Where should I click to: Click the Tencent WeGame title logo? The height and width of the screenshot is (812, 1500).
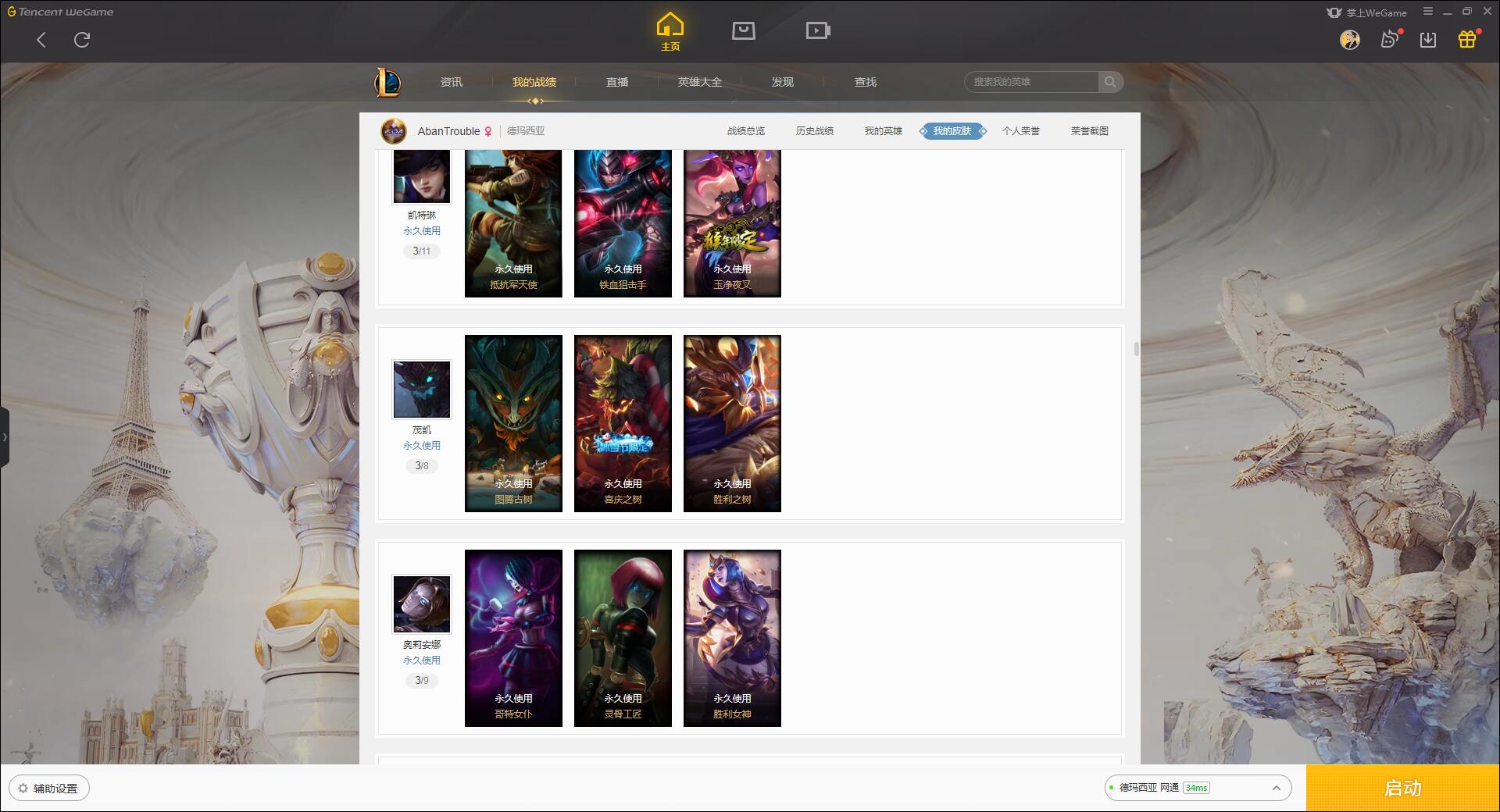[60, 12]
